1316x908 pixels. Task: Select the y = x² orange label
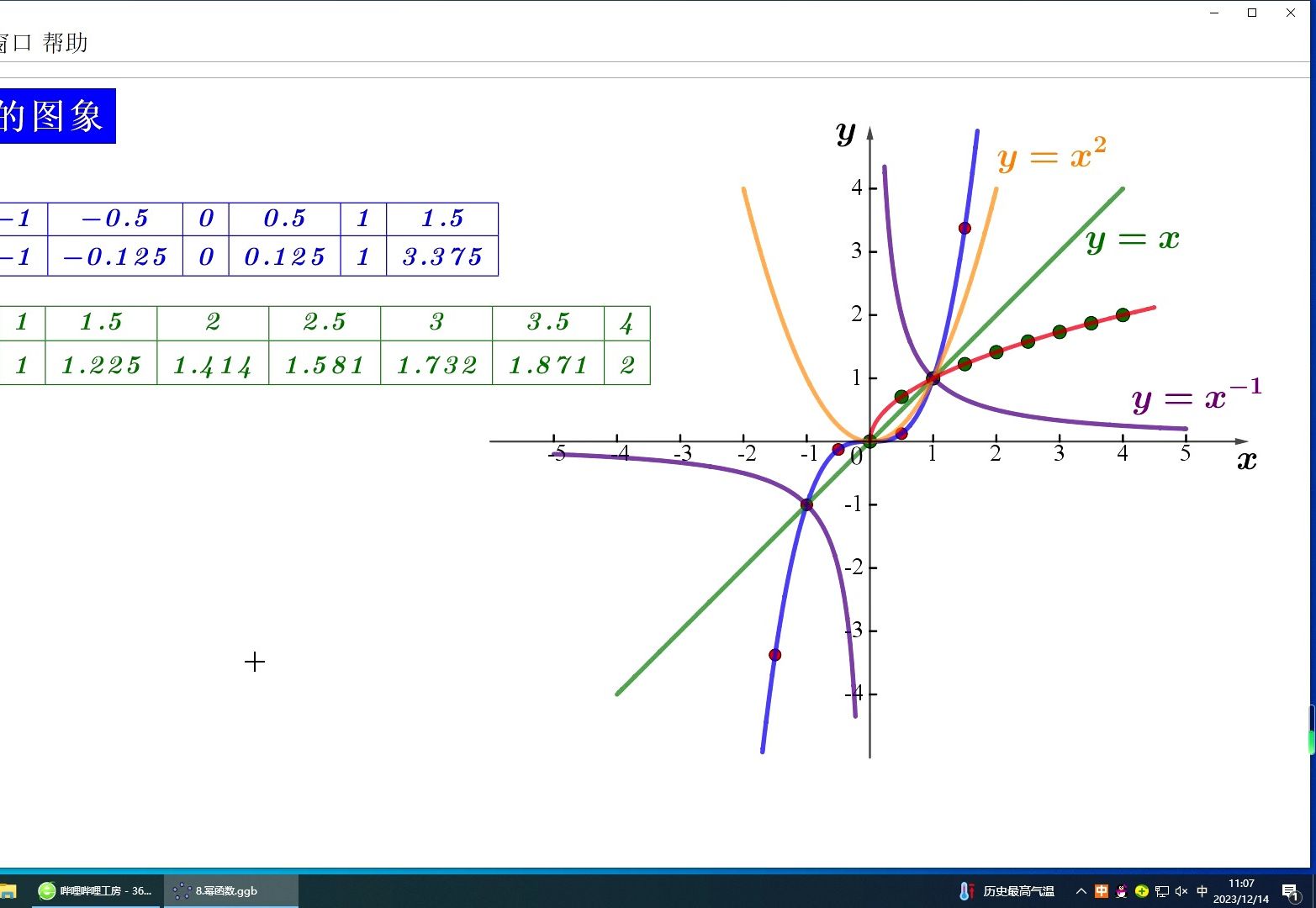point(1052,155)
